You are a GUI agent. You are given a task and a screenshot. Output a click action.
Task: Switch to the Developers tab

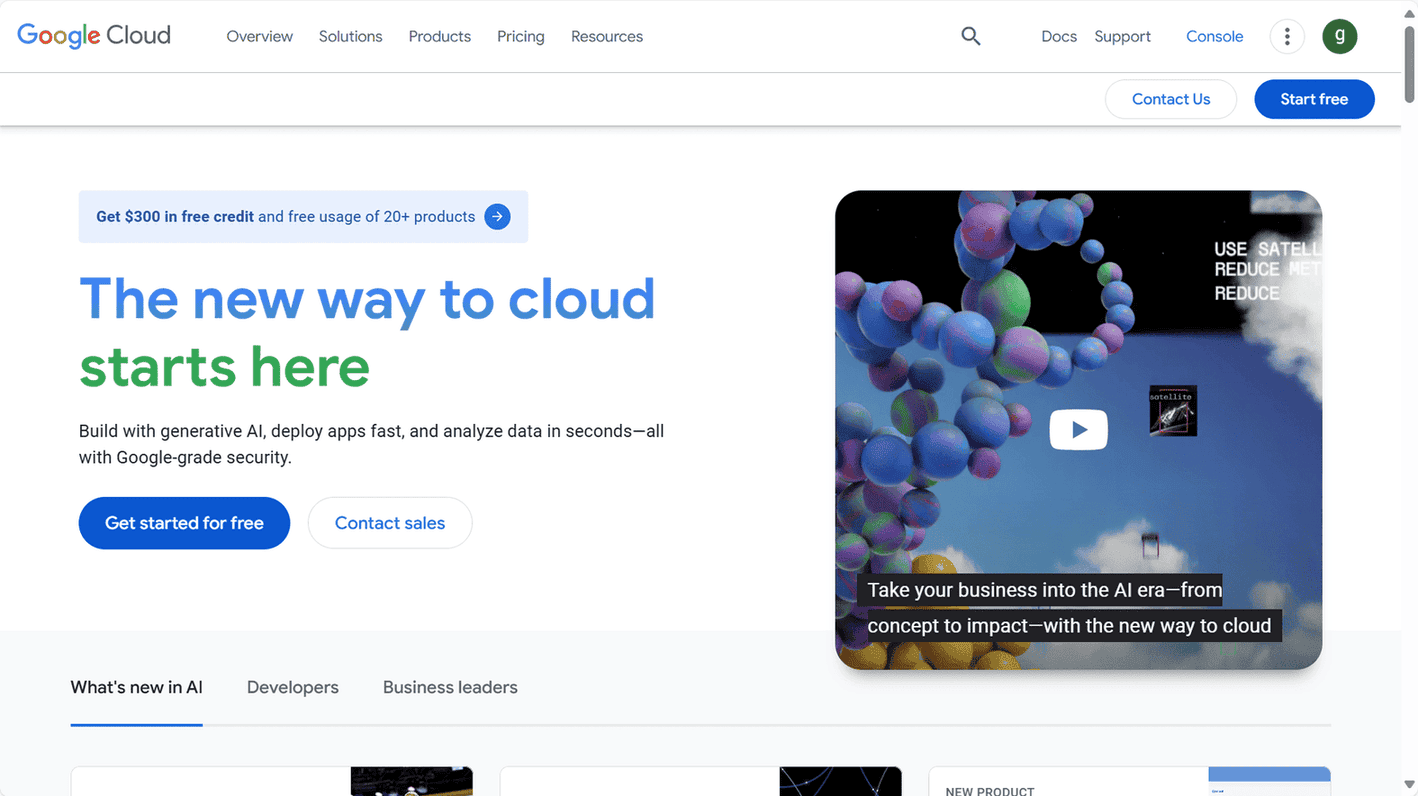(292, 687)
